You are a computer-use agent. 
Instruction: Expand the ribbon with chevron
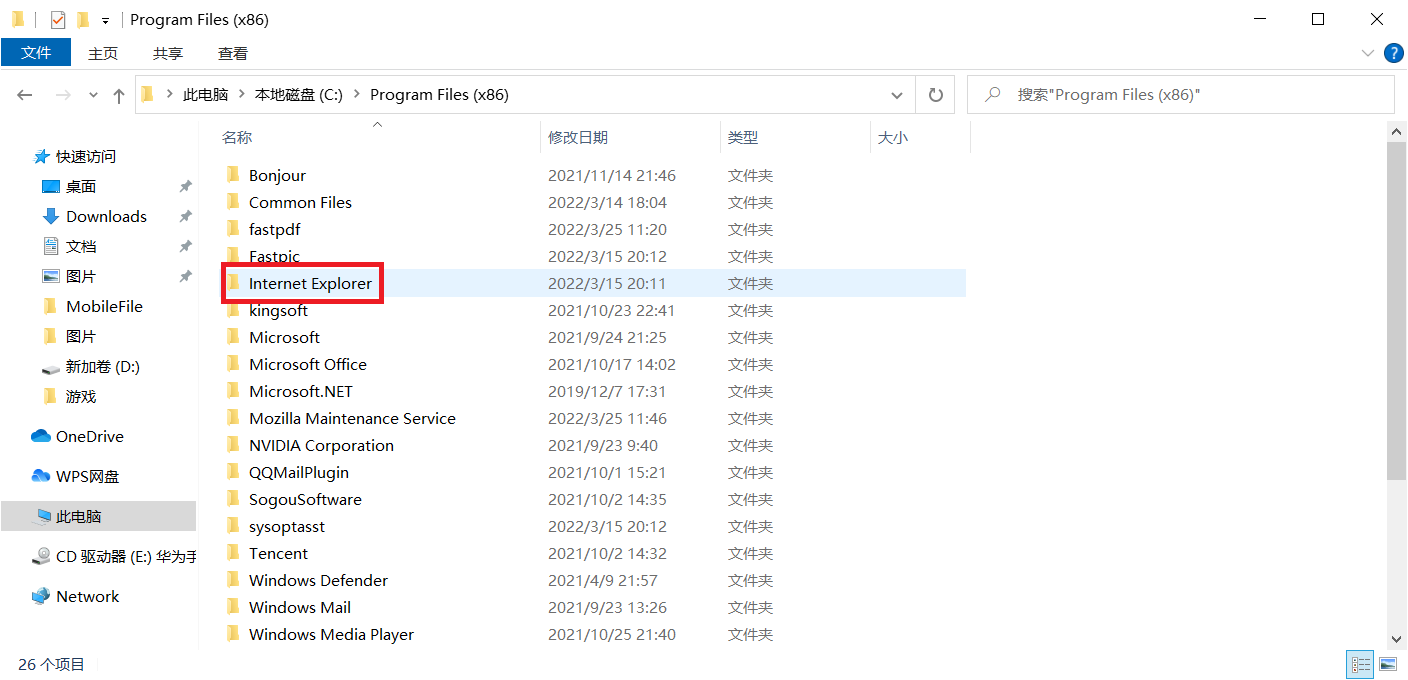click(1368, 53)
